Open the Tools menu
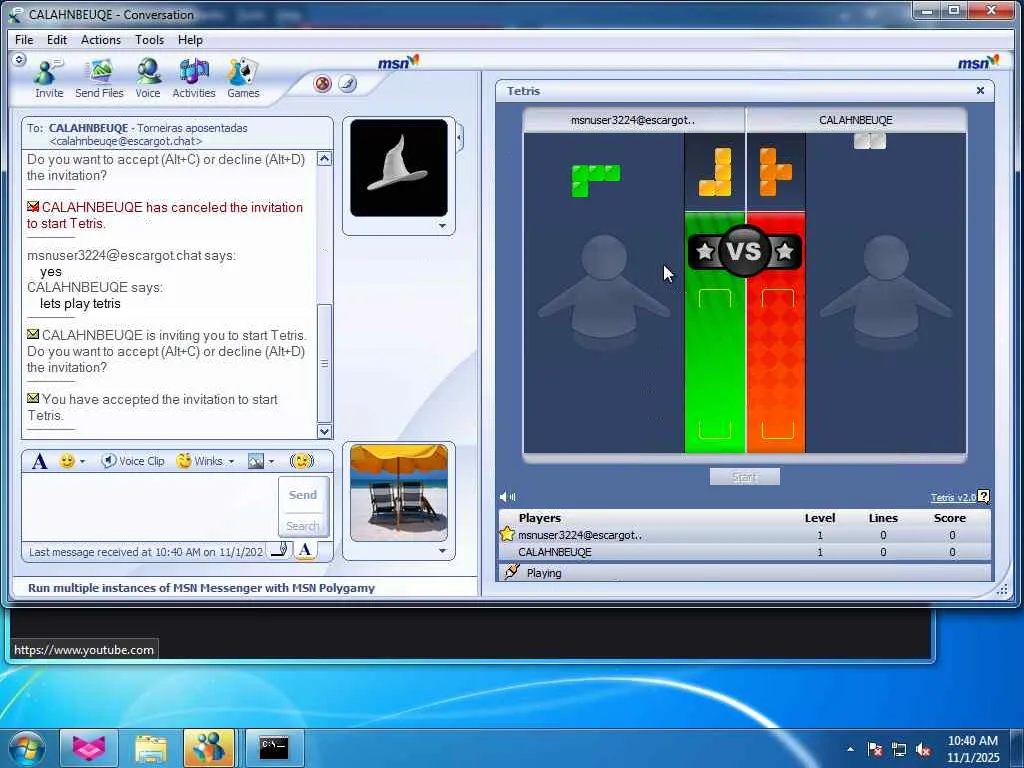 pos(150,40)
